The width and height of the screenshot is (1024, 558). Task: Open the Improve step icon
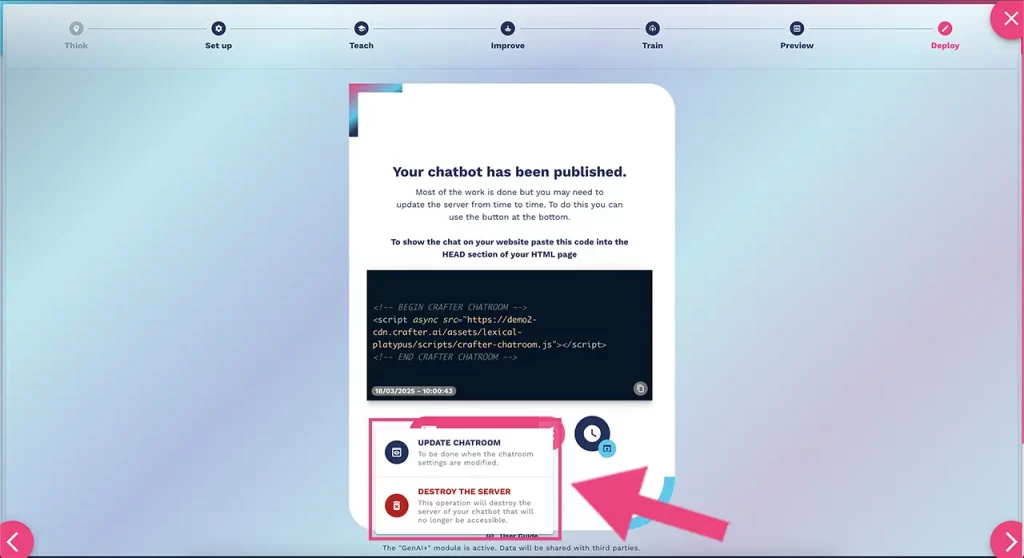click(x=507, y=28)
